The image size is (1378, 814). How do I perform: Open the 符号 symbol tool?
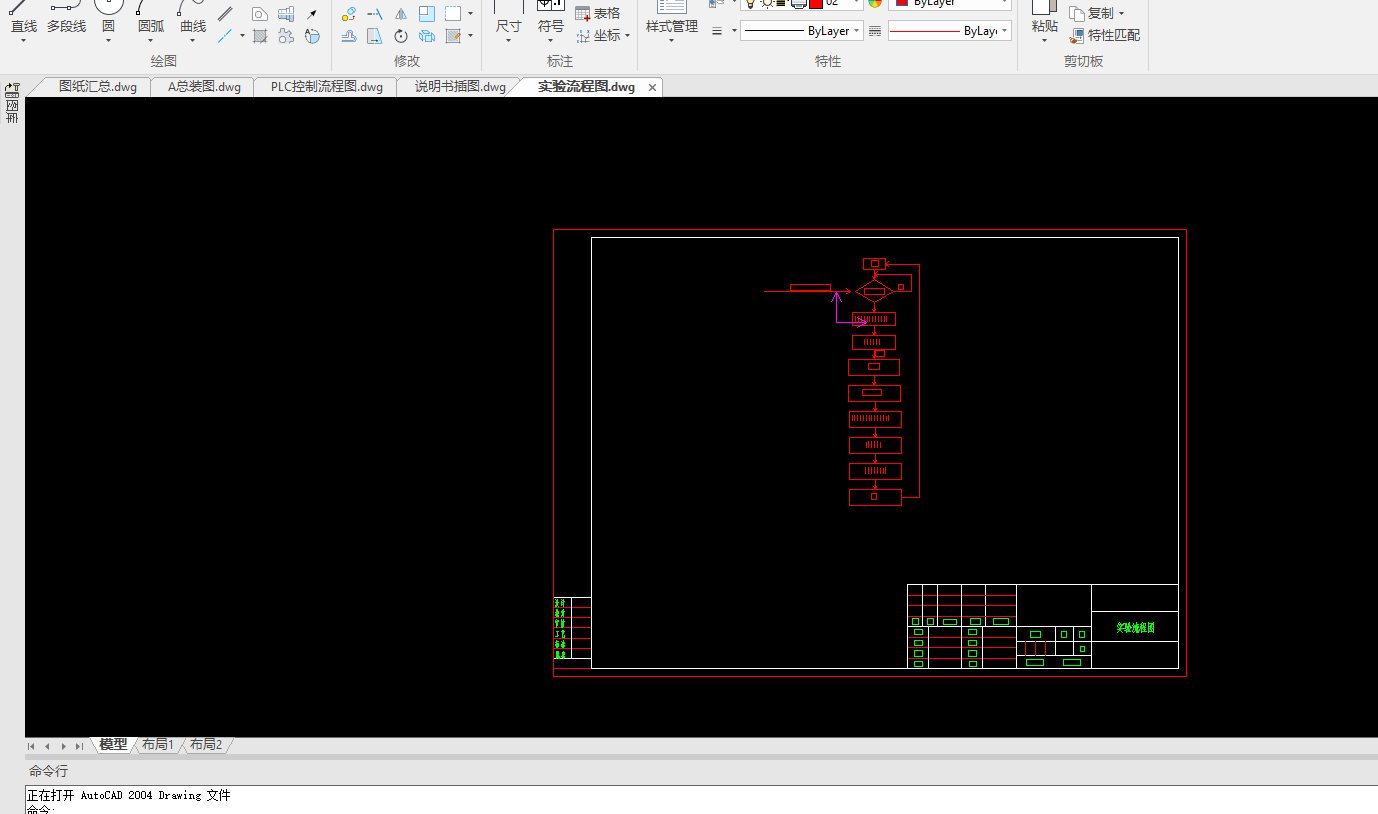(x=551, y=18)
